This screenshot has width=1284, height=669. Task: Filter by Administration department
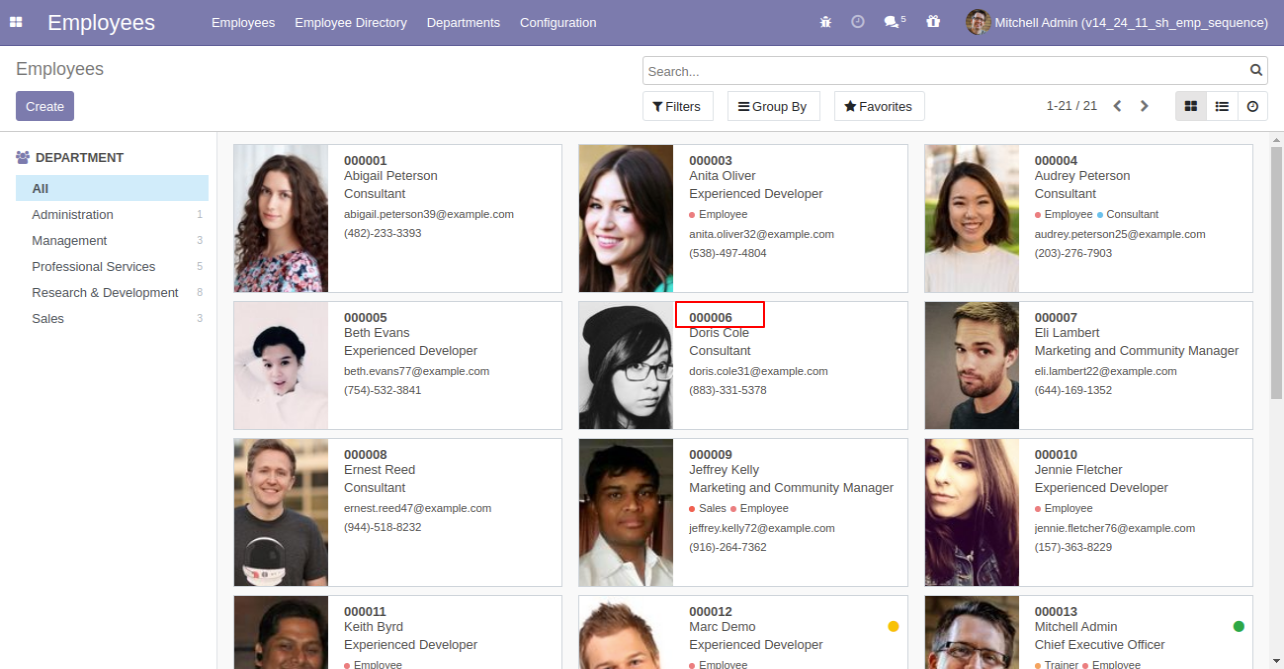click(x=112, y=214)
